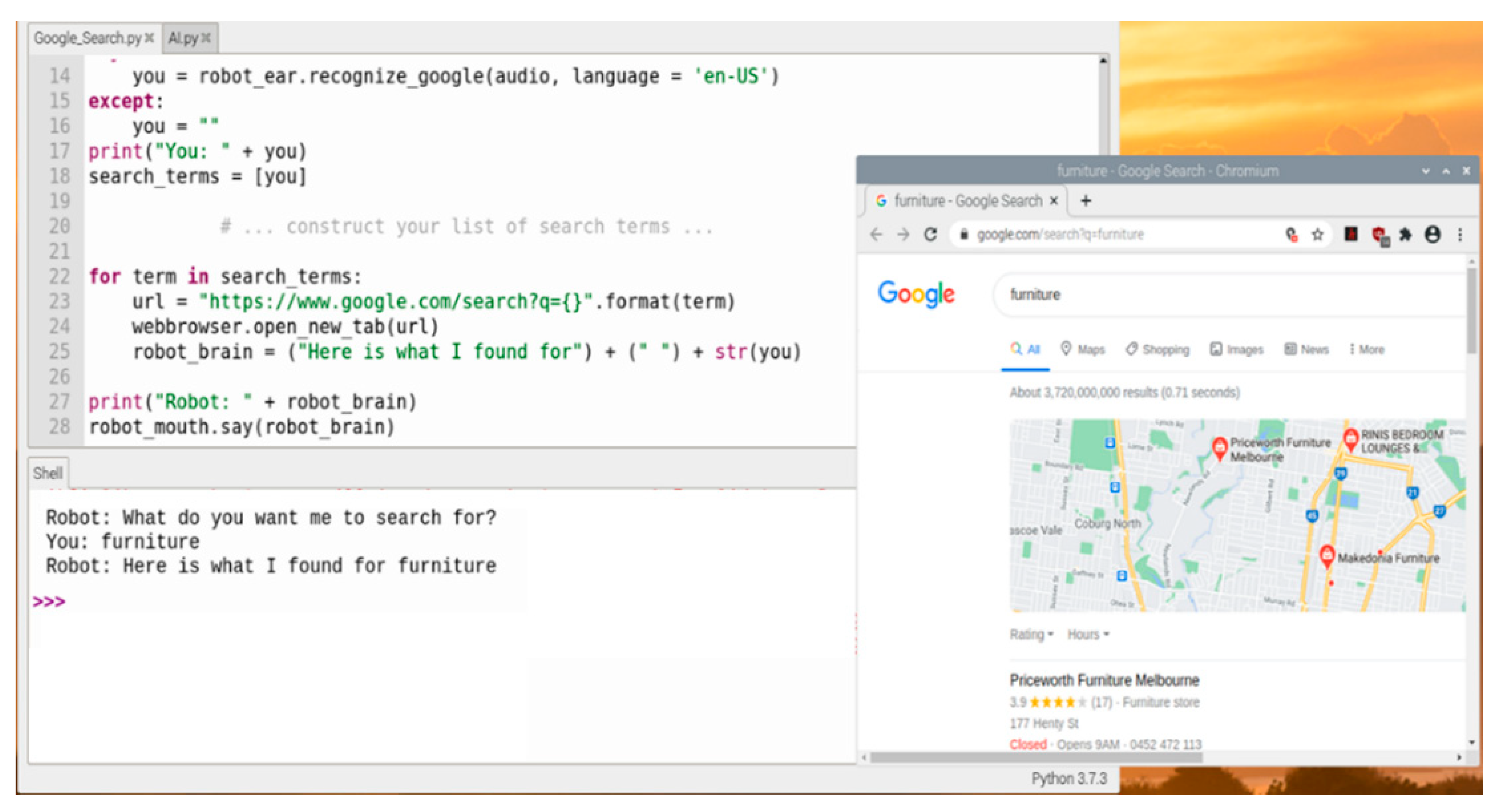Open the Chromium three-dot menu

(x=1460, y=234)
